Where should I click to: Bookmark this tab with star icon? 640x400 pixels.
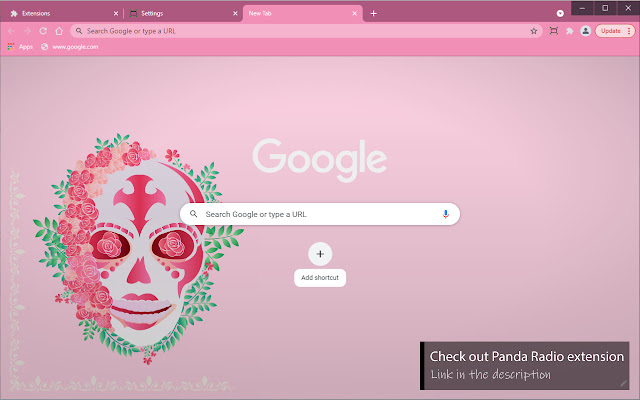click(533, 31)
